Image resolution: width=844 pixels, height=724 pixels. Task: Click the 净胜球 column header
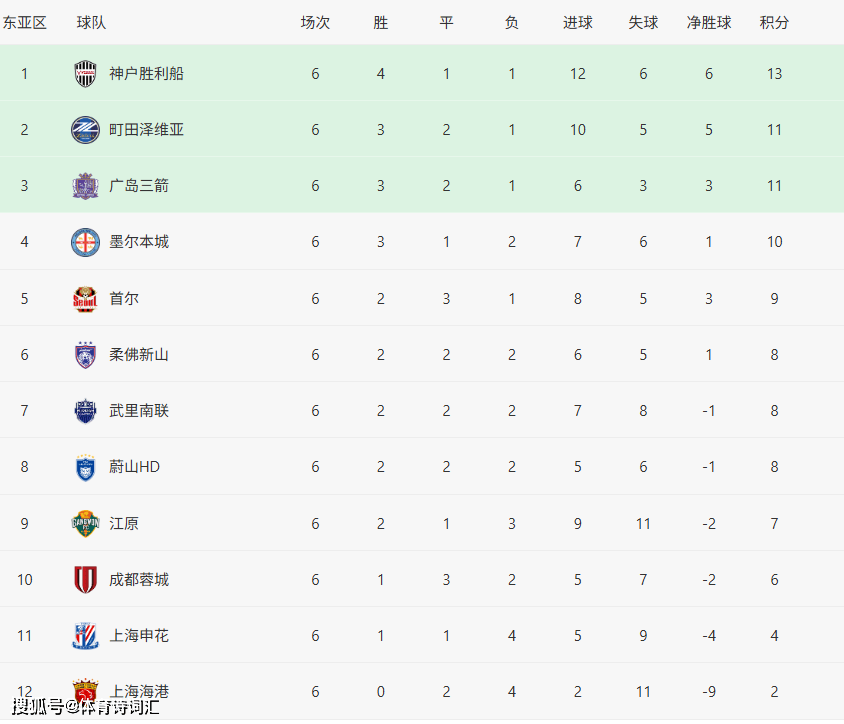click(708, 22)
